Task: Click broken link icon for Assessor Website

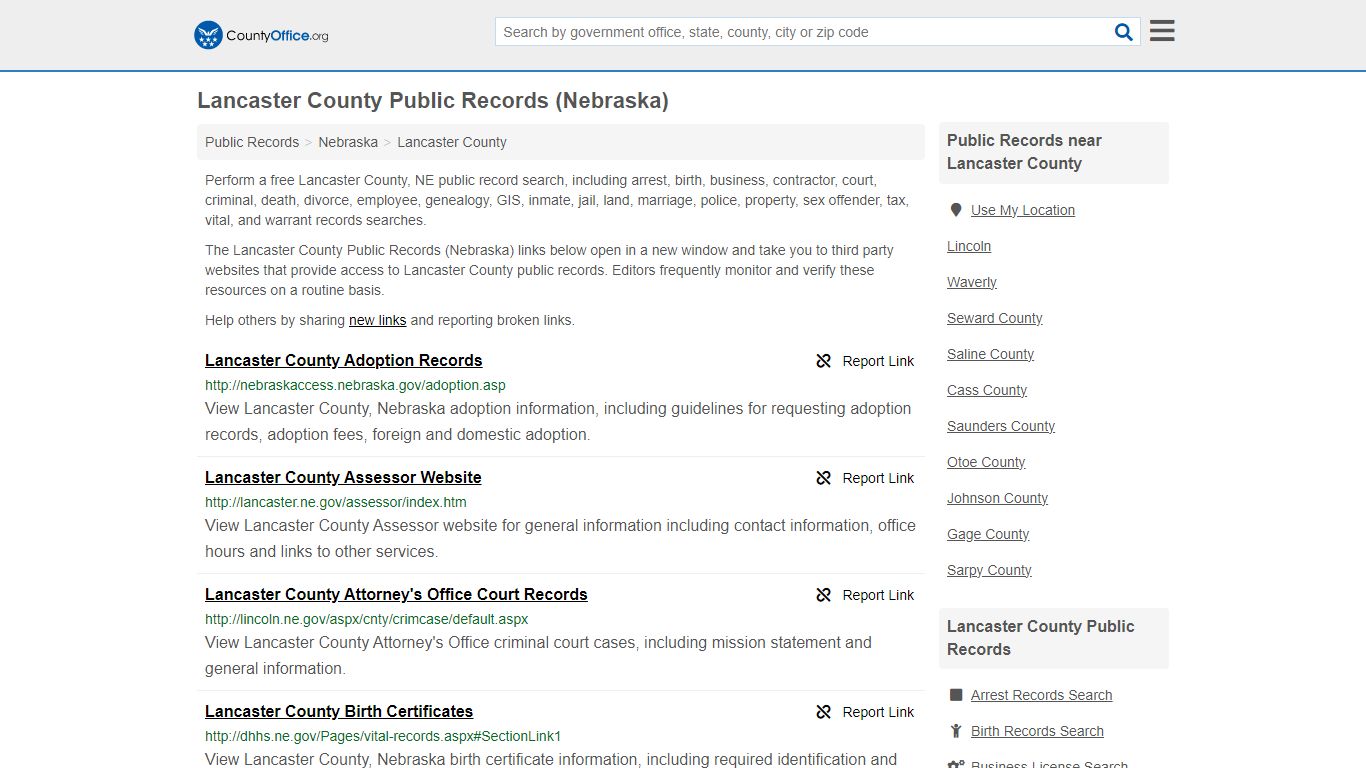Action: 824,478
